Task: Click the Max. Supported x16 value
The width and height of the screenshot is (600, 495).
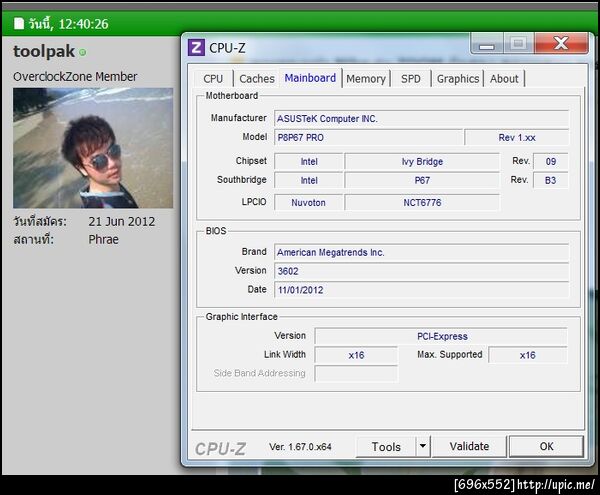Action: point(528,355)
